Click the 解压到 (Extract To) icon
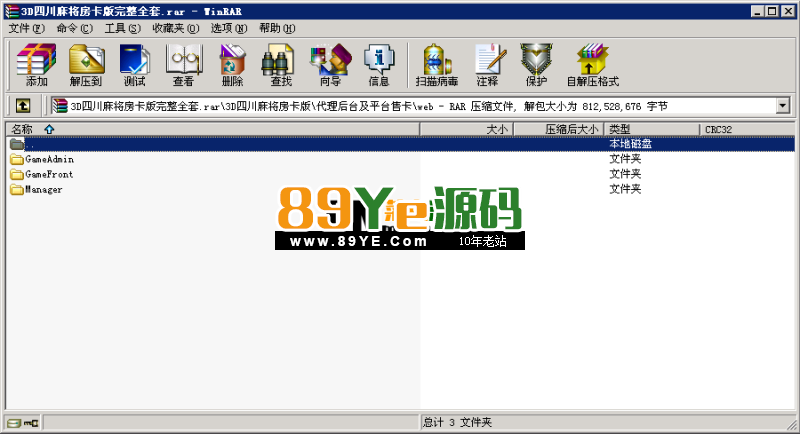This screenshot has height=434, width=800. [x=86, y=65]
